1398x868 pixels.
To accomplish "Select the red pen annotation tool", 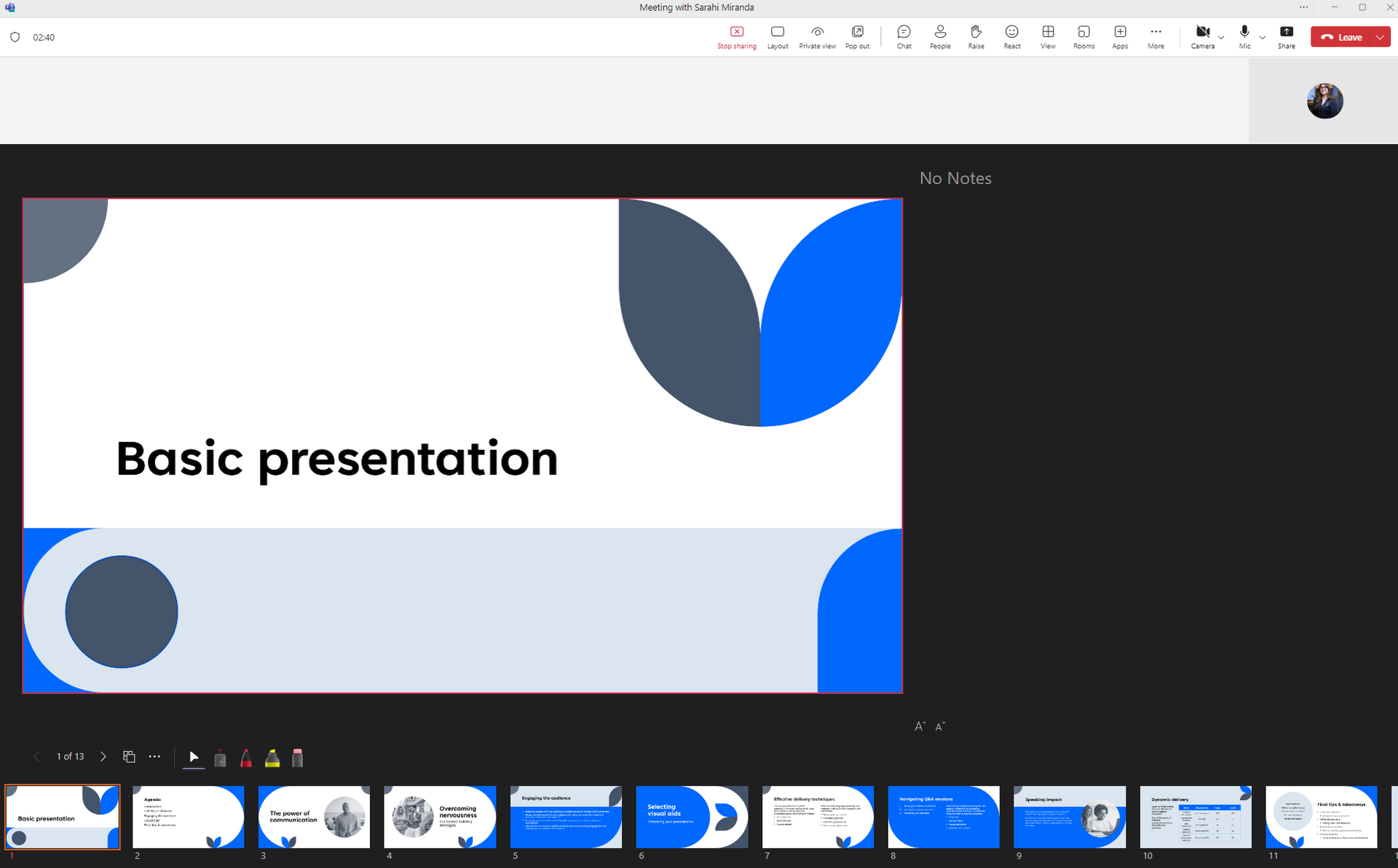I will (x=245, y=757).
